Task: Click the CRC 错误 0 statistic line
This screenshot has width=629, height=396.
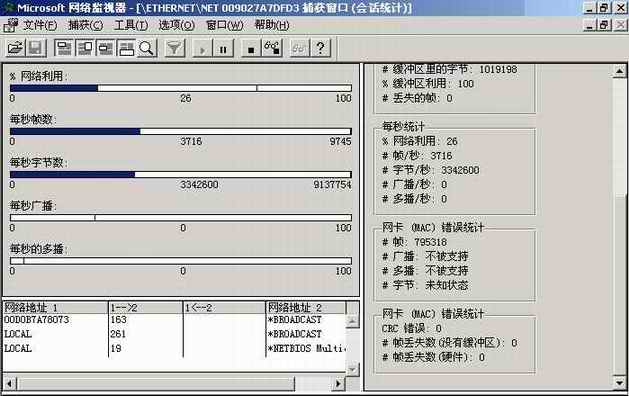Action: coord(412,329)
